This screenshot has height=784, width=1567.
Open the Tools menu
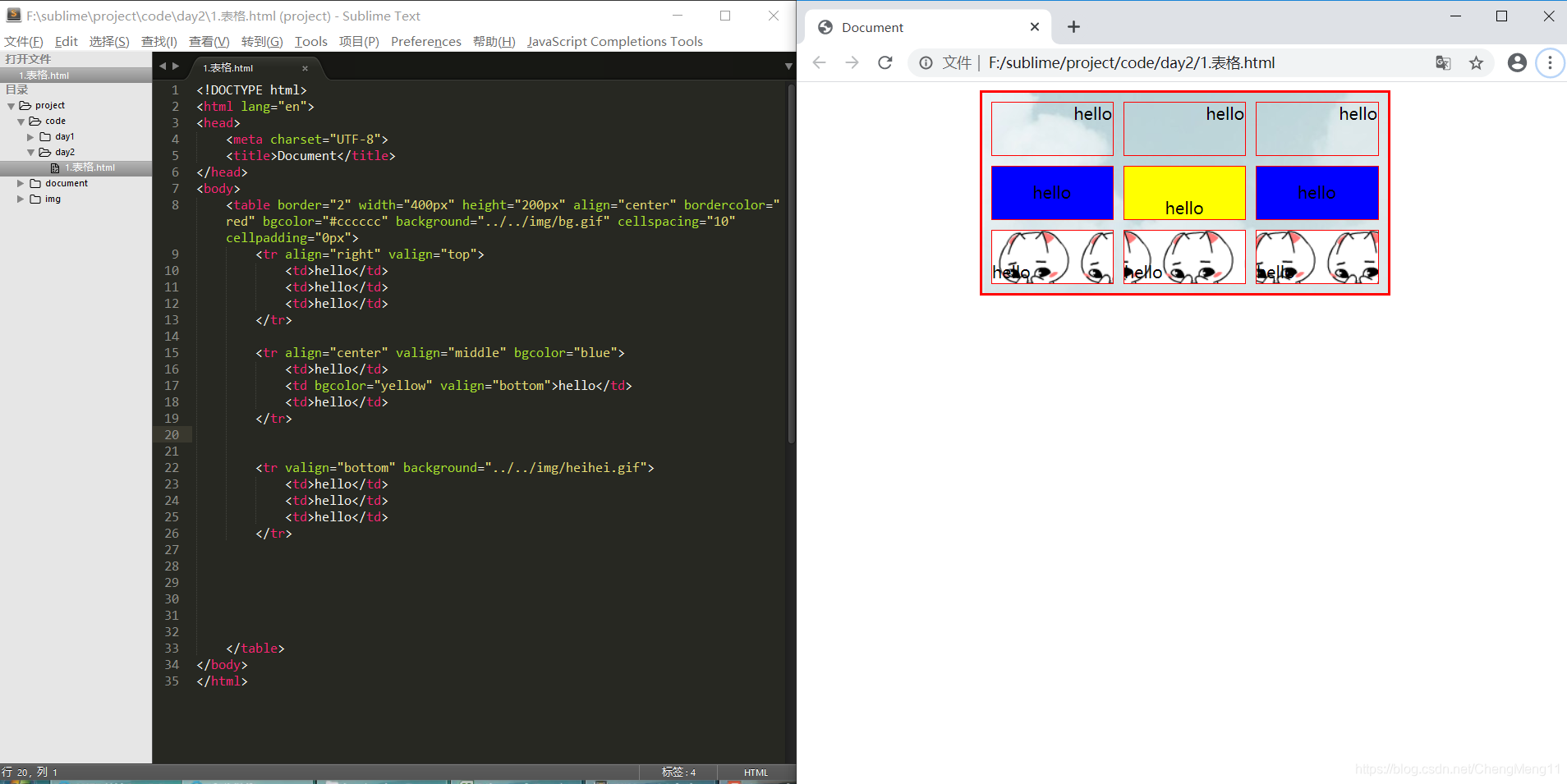311,42
